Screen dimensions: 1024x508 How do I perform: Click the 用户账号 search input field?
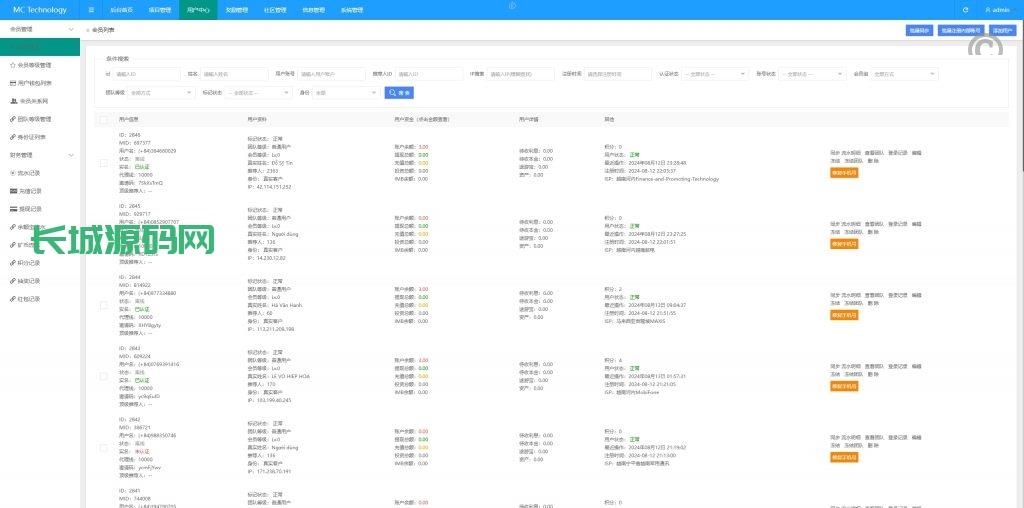[x=331, y=73]
